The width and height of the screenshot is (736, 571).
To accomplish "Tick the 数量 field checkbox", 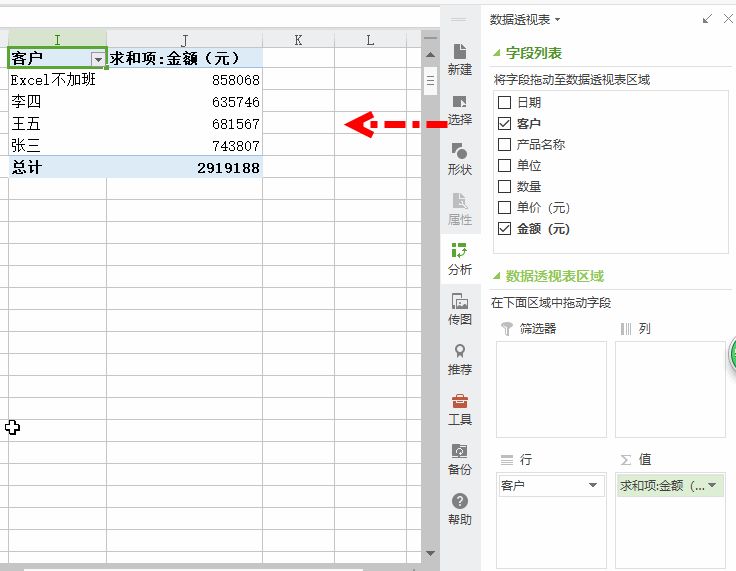I will tap(504, 186).
